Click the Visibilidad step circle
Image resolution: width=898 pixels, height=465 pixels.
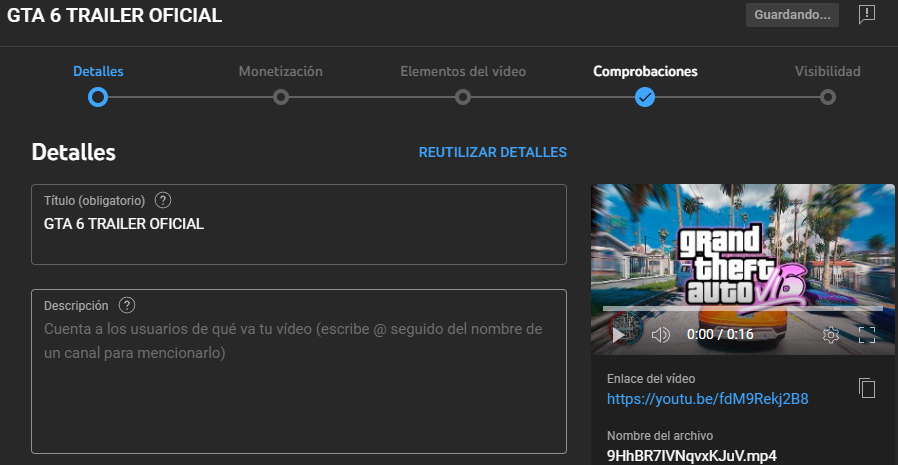(828, 97)
